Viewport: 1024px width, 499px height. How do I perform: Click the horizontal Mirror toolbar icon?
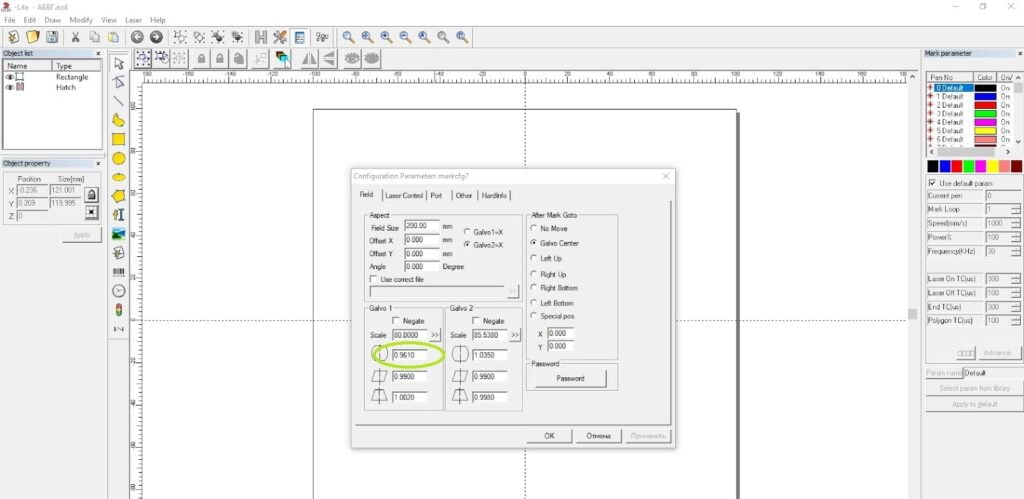click(309, 59)
